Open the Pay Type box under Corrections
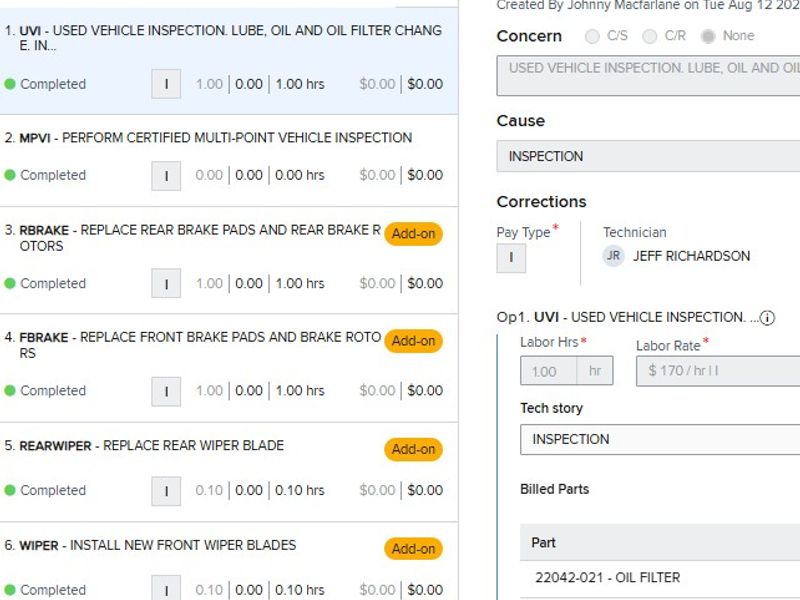Viewport: 800px width, 600px height. [511, 258]
